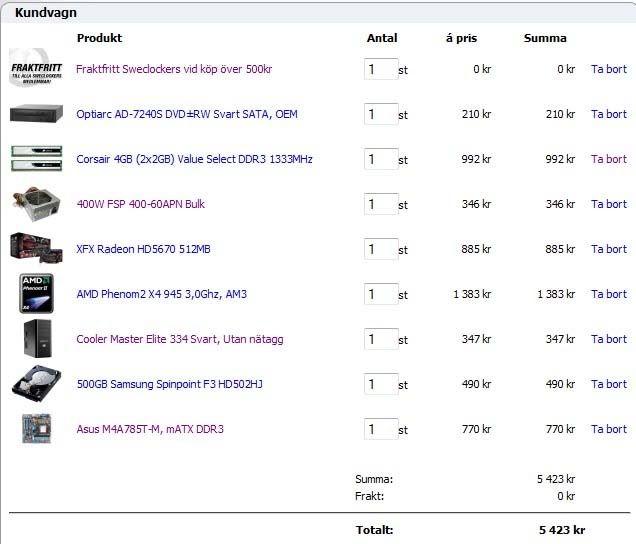This screenshot has height=544, width=636.
Task: Remove Asus M4A785T-M with Ta bort
Action: (608, 429)
